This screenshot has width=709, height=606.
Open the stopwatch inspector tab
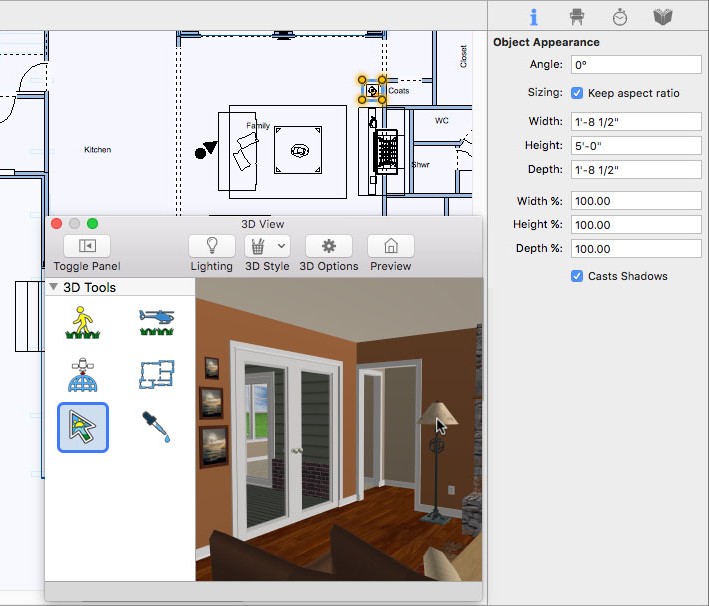[x=620, y=16]
